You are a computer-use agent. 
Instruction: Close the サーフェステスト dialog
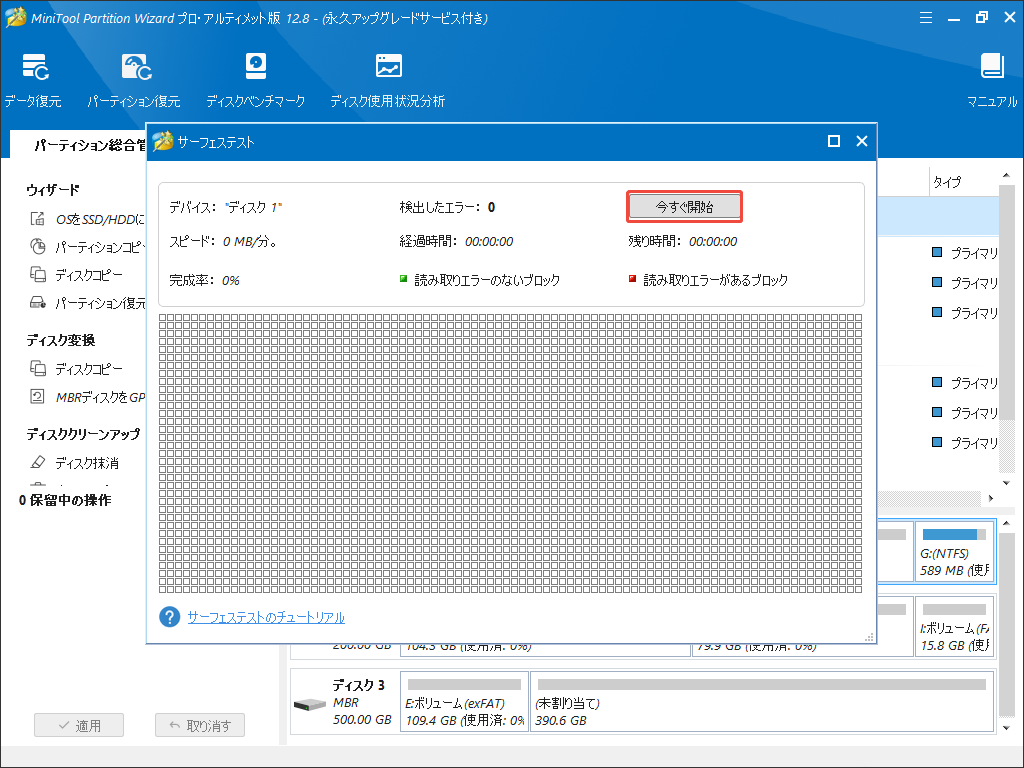[x=861, y=141]
